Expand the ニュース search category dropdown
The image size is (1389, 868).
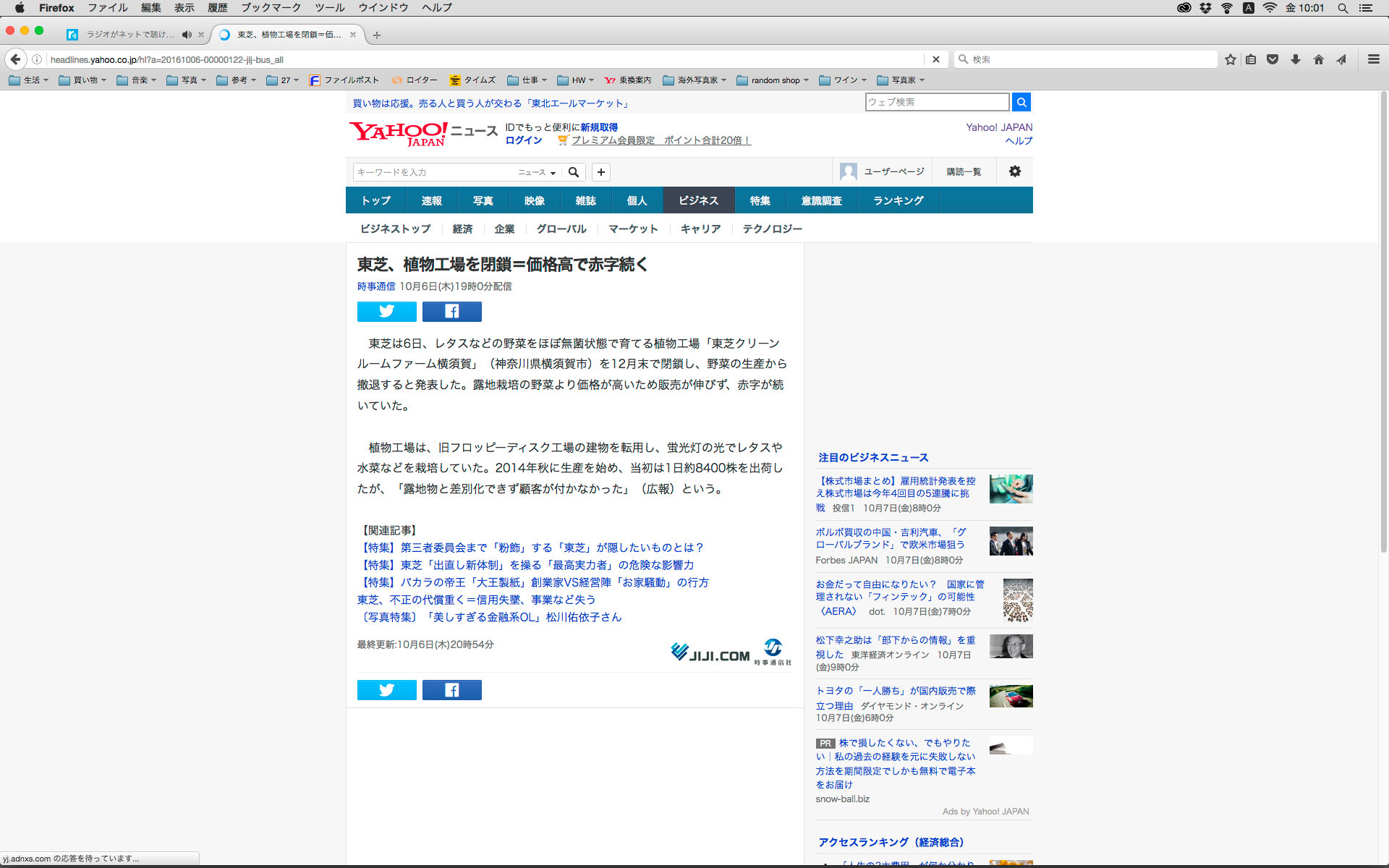point(537,172)
